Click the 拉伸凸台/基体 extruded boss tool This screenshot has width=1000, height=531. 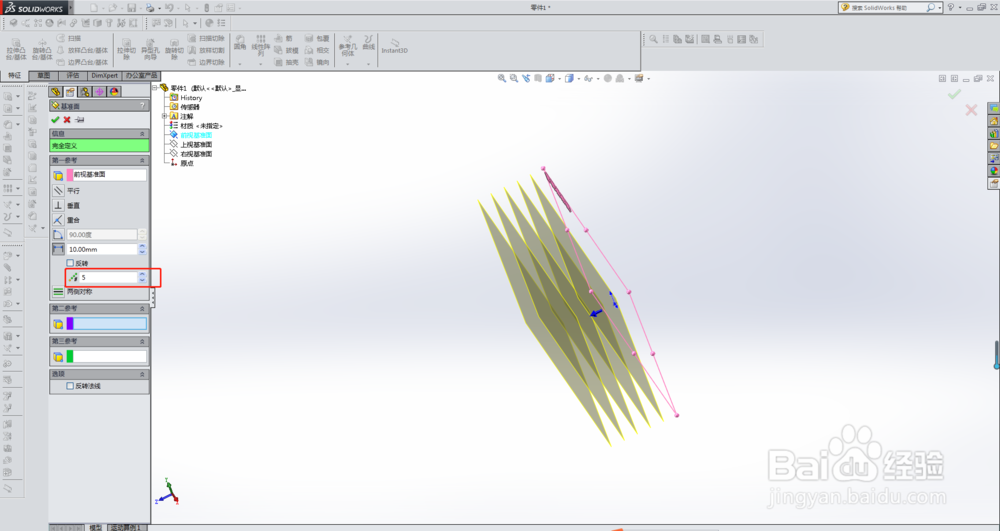[17, 49]
